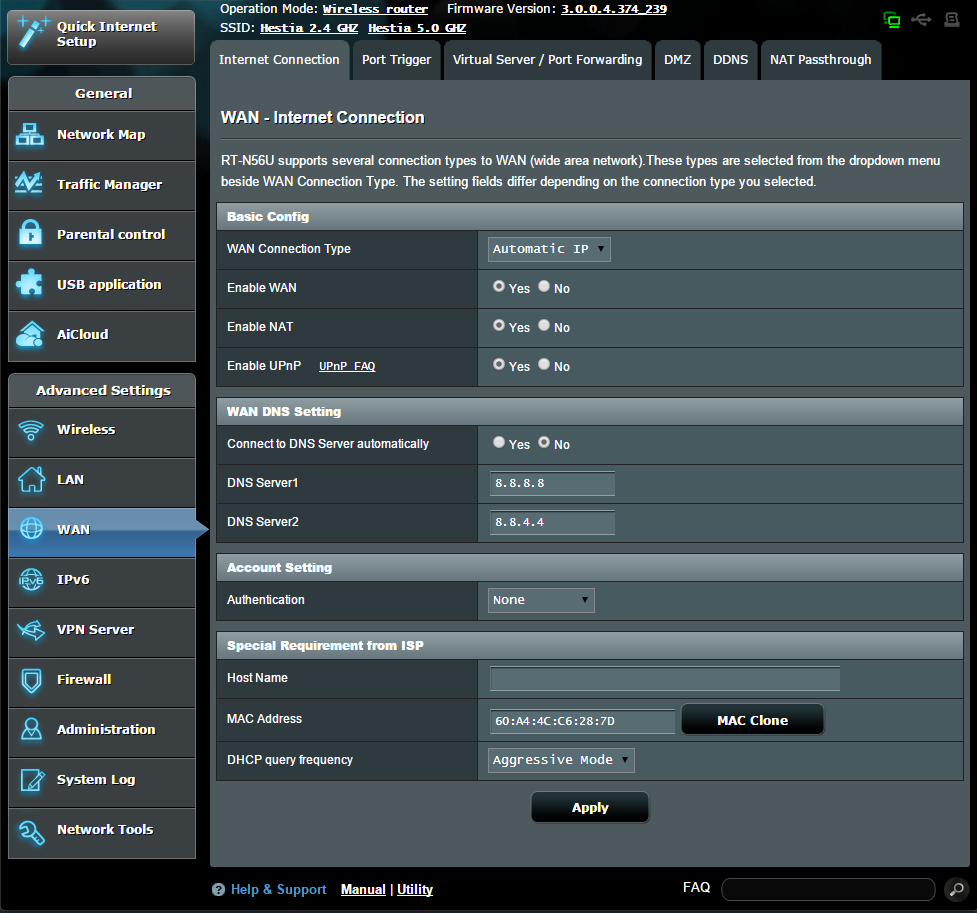977x913 pixels.
Task: Click the Quick Internet Setup wand icon
Action: (32, 33)
